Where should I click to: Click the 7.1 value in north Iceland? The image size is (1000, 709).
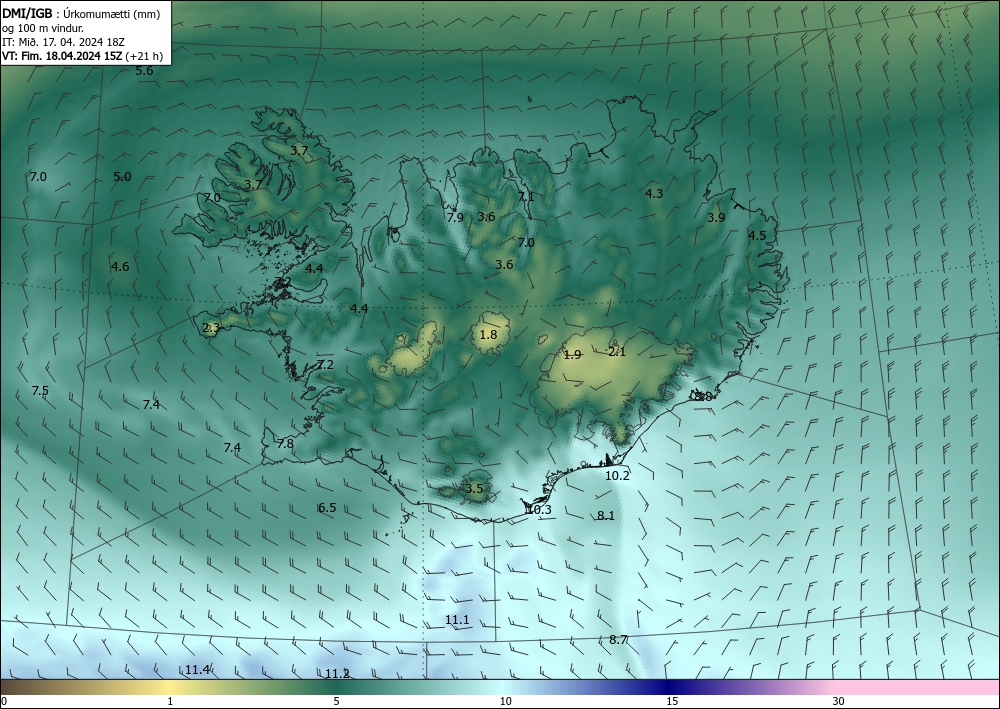(x=526, y=196)
